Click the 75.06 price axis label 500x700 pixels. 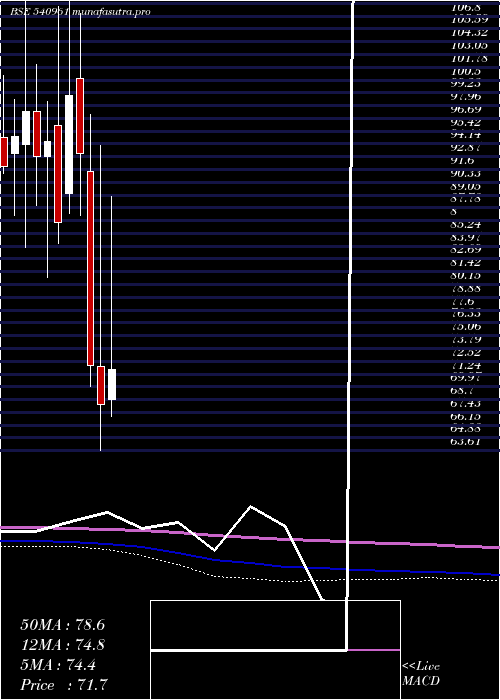click(x=467, y=327)
